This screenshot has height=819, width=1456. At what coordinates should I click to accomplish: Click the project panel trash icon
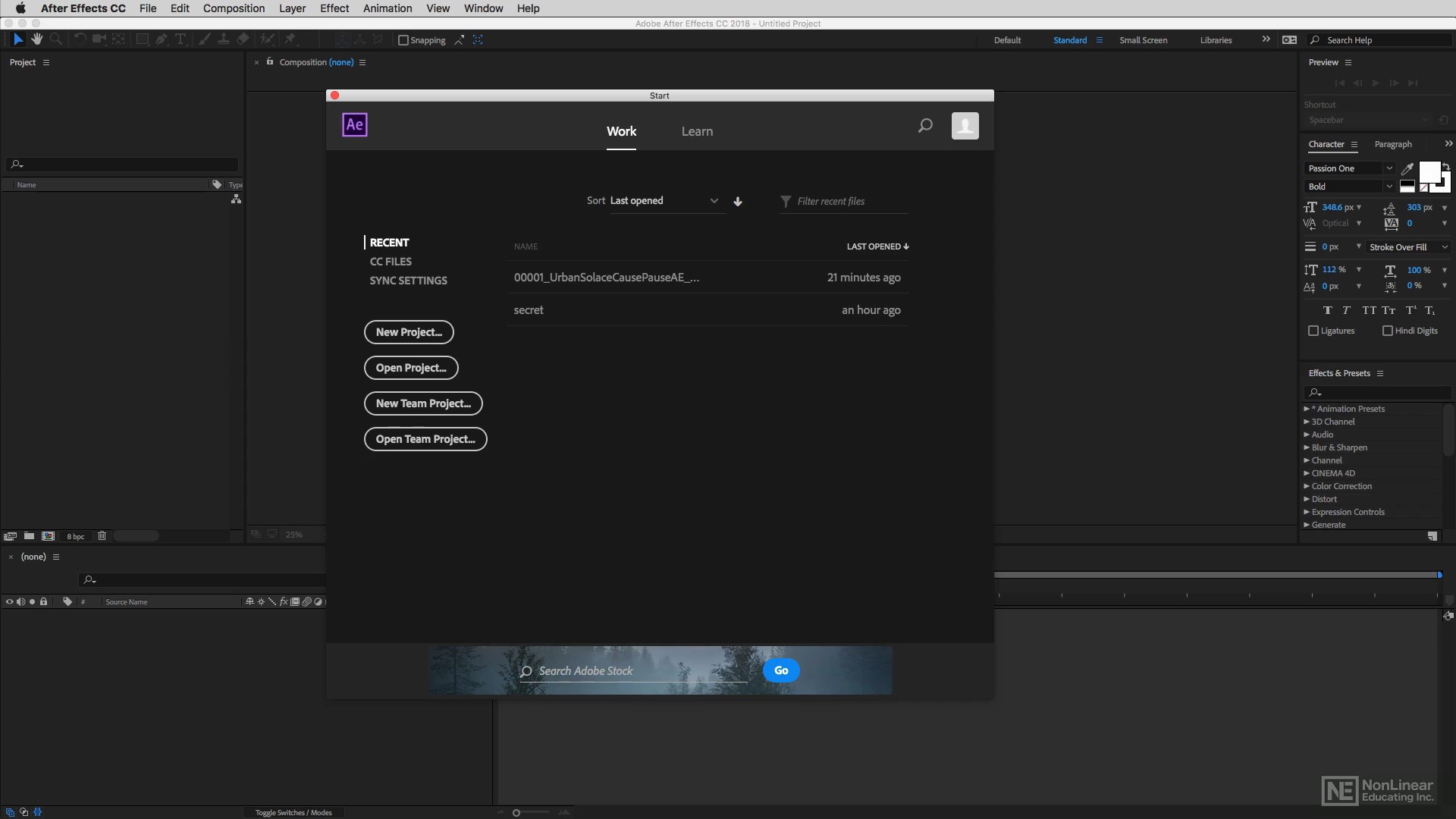(102, 536)
